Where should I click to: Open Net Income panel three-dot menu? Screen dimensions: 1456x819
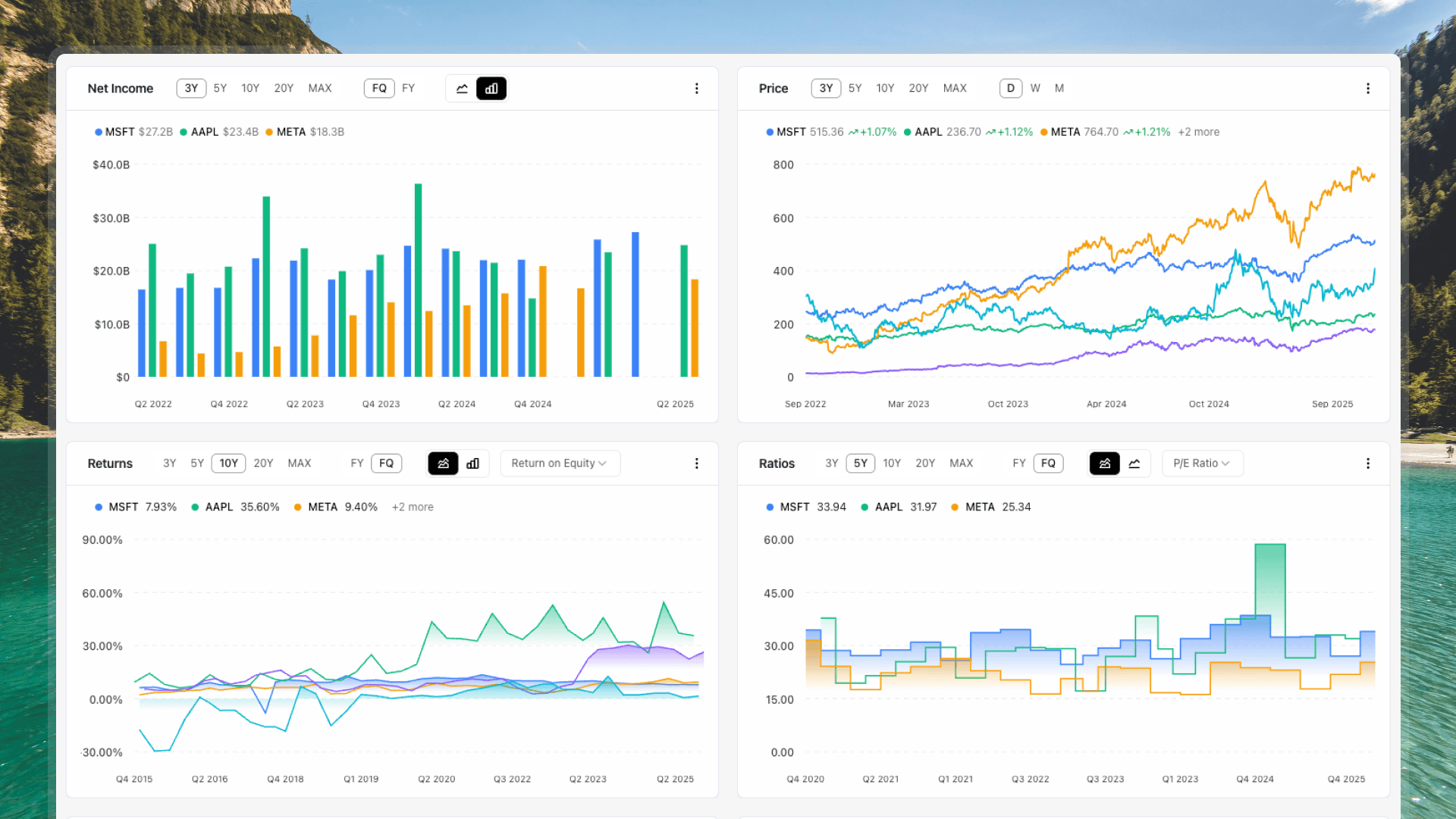(x=696, y=89)
